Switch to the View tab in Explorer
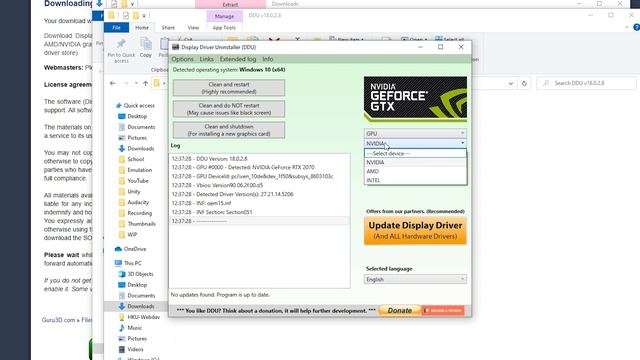The image size is (640, 360). [x=193, y=27]
